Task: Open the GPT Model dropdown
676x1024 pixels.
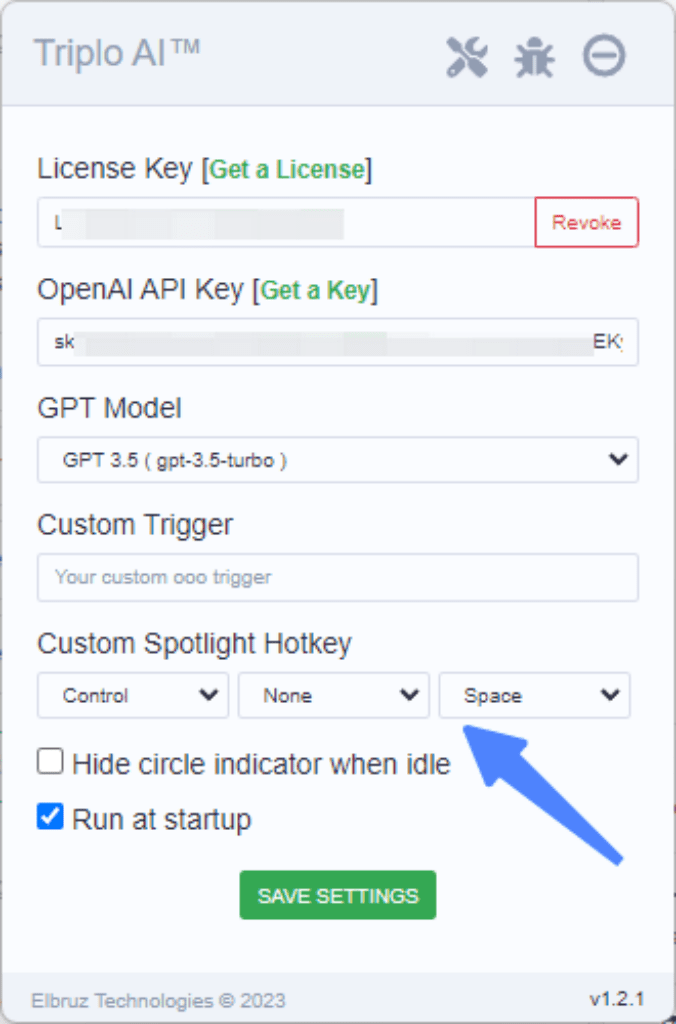Action: point(338,460)
